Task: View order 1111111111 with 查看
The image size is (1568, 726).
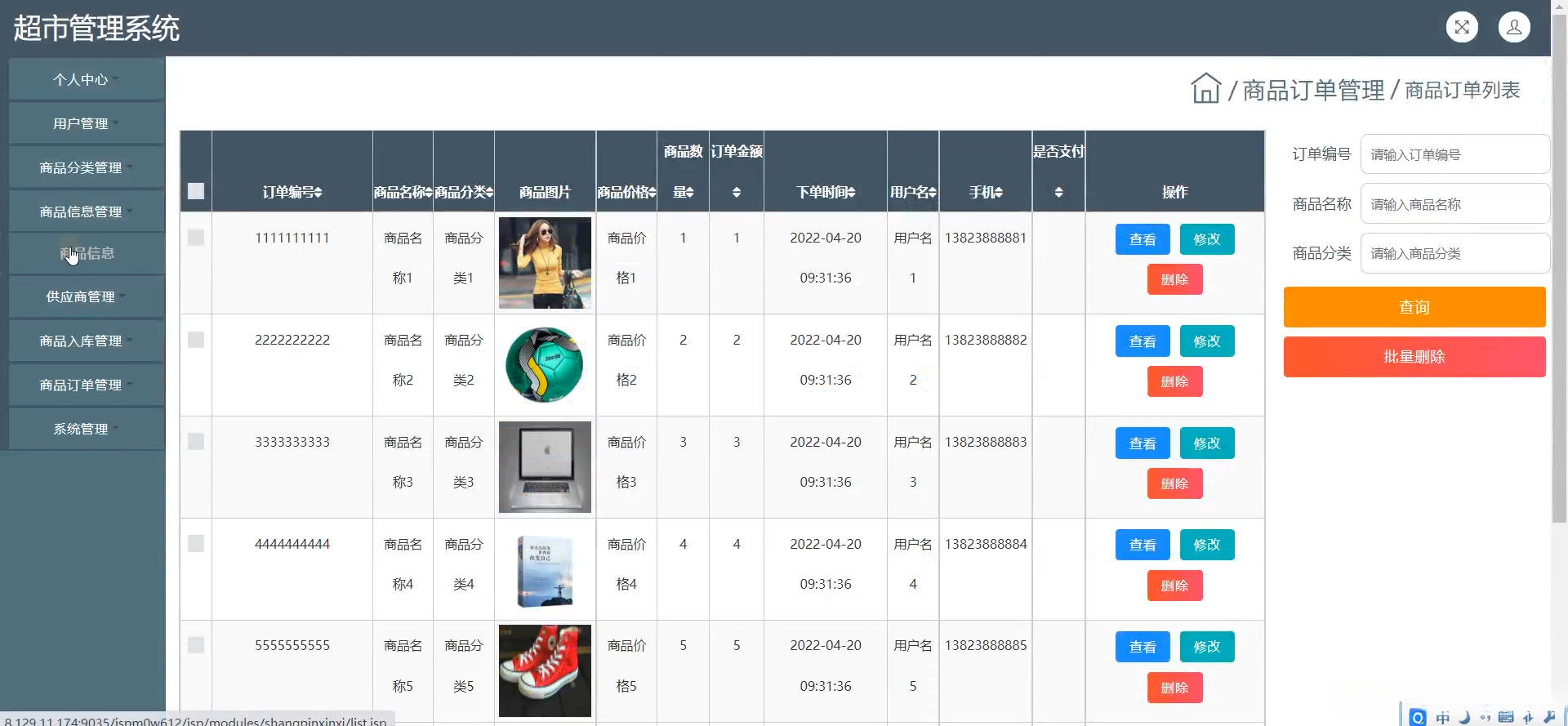Action: 1143,239
